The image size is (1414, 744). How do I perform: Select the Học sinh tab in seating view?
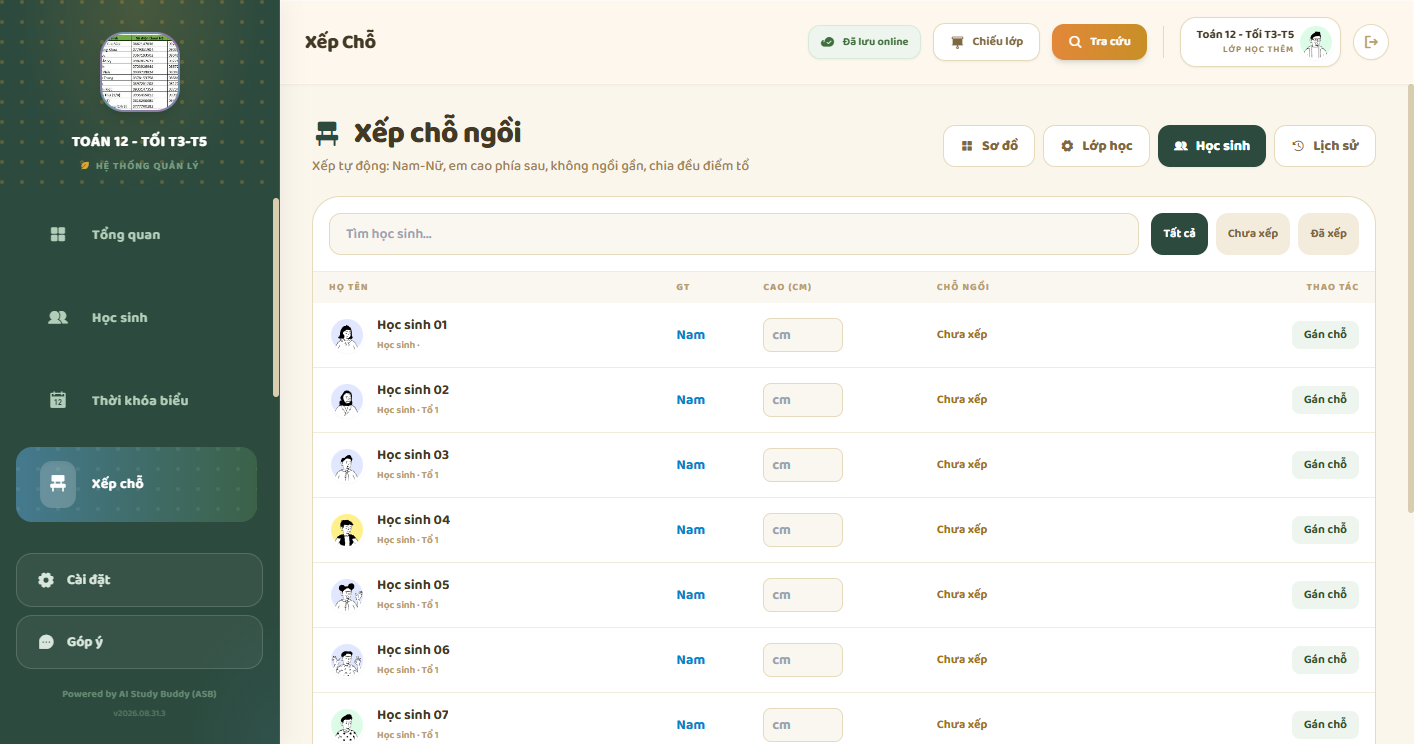point(1212,146)
